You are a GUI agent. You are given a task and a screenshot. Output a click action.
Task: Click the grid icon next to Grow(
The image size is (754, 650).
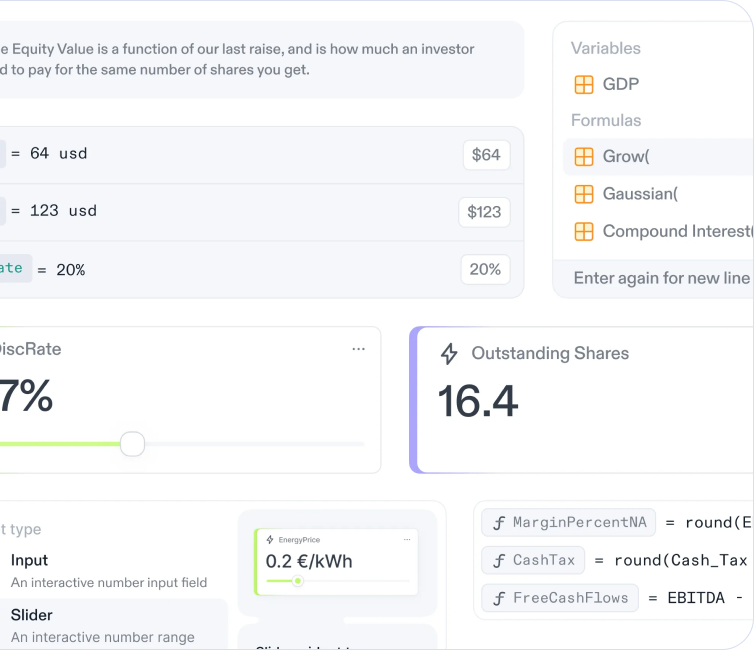[584, 157]
